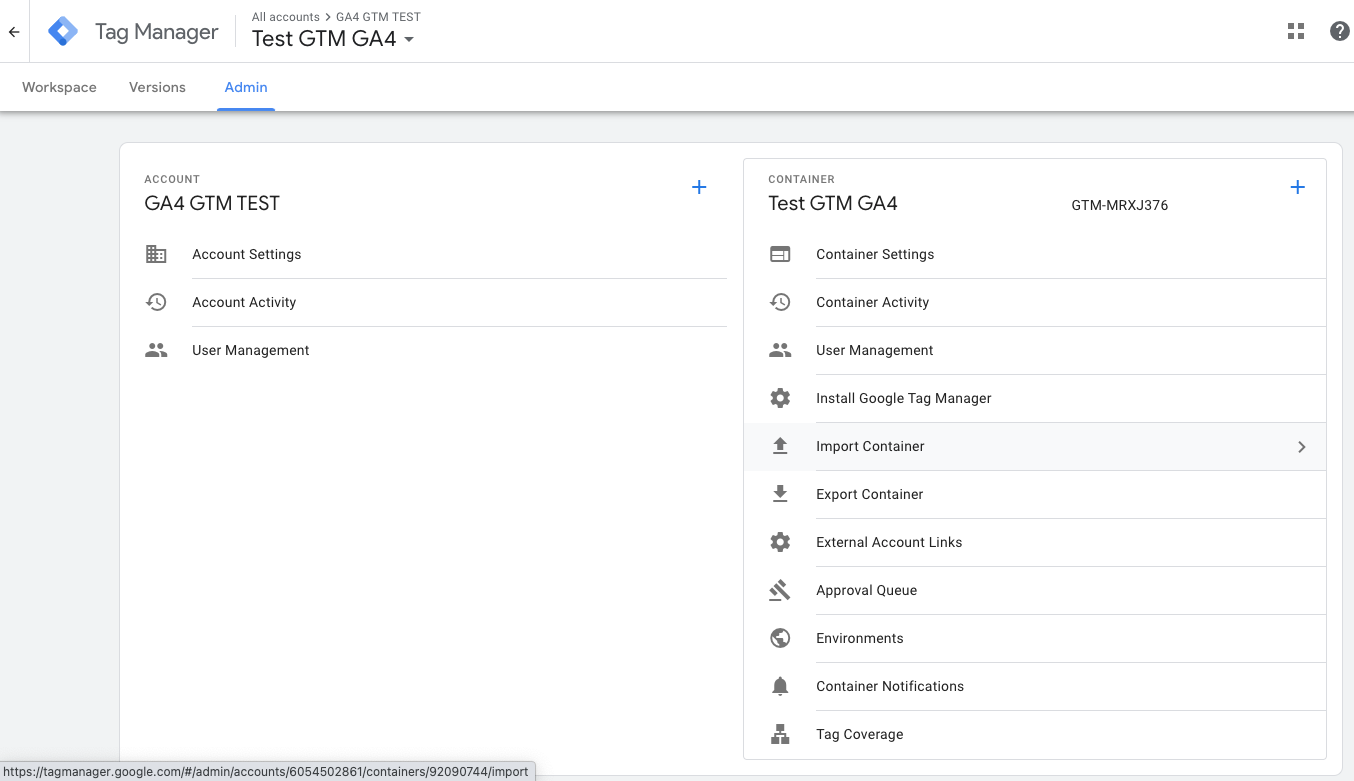Click the Environments globe icon
The image size is (1354, 781).
click(780, 638)
